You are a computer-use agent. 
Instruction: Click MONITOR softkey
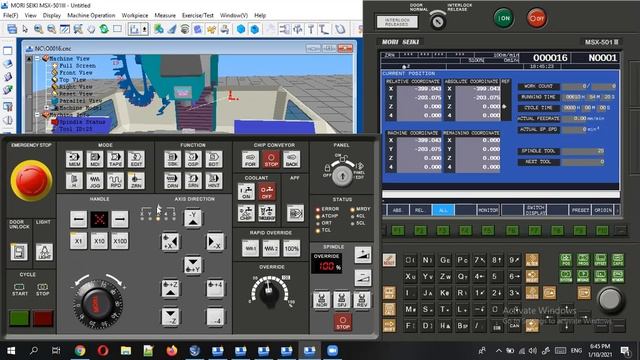point(488,210)
